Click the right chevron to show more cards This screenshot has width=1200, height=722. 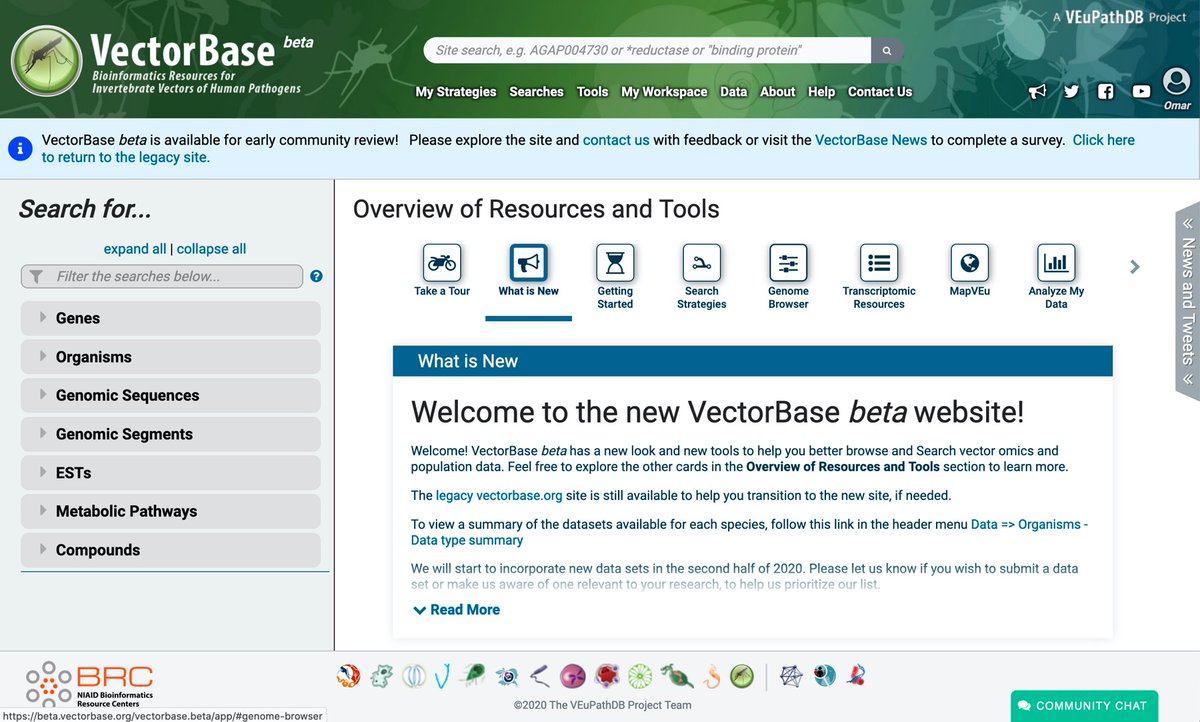tap(1134, 267)
